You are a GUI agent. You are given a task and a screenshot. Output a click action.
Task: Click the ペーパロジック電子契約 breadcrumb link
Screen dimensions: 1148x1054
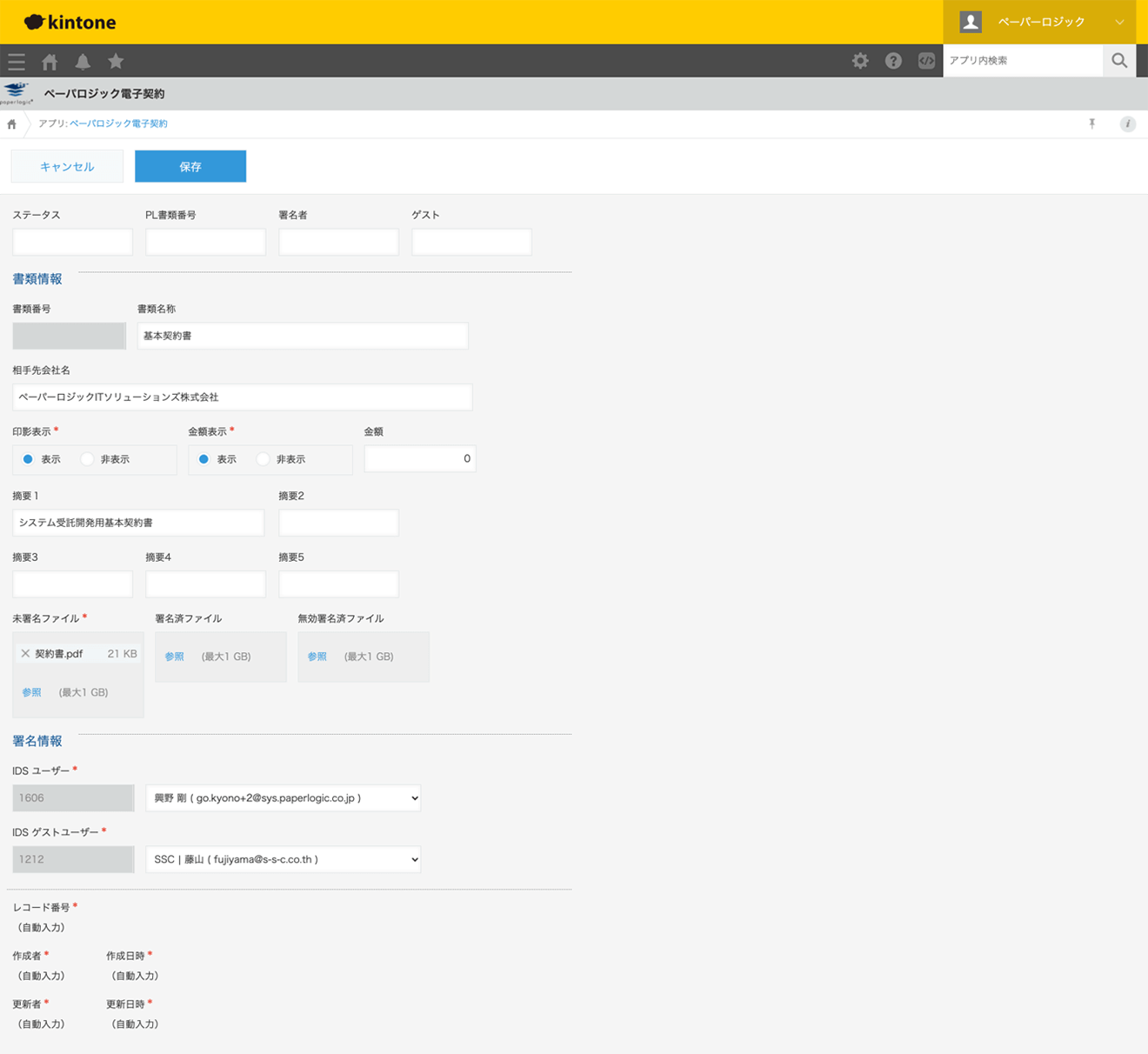click(x=118, y=124)
